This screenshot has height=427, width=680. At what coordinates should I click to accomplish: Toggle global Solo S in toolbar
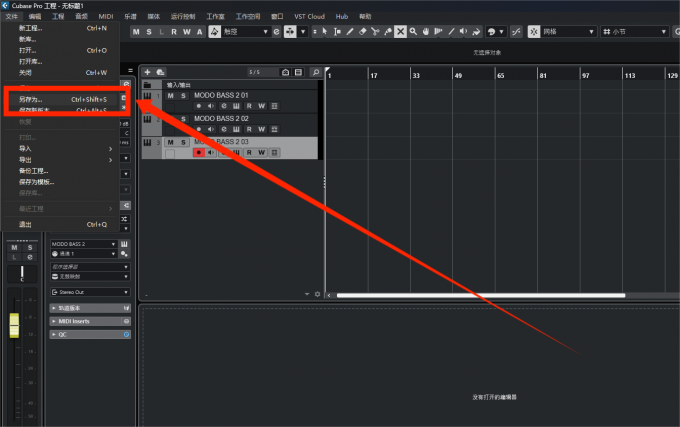[149, 32]
